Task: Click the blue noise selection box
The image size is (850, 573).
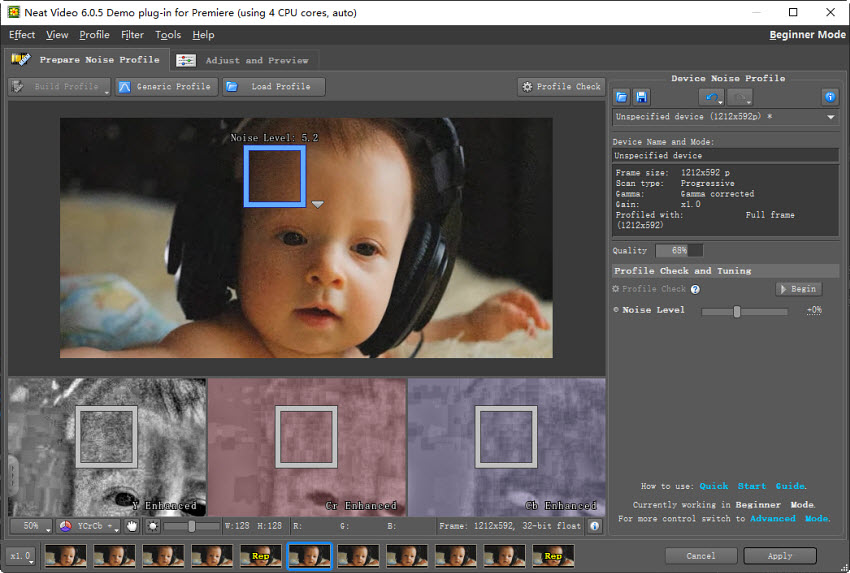Action: coord(275,176)
